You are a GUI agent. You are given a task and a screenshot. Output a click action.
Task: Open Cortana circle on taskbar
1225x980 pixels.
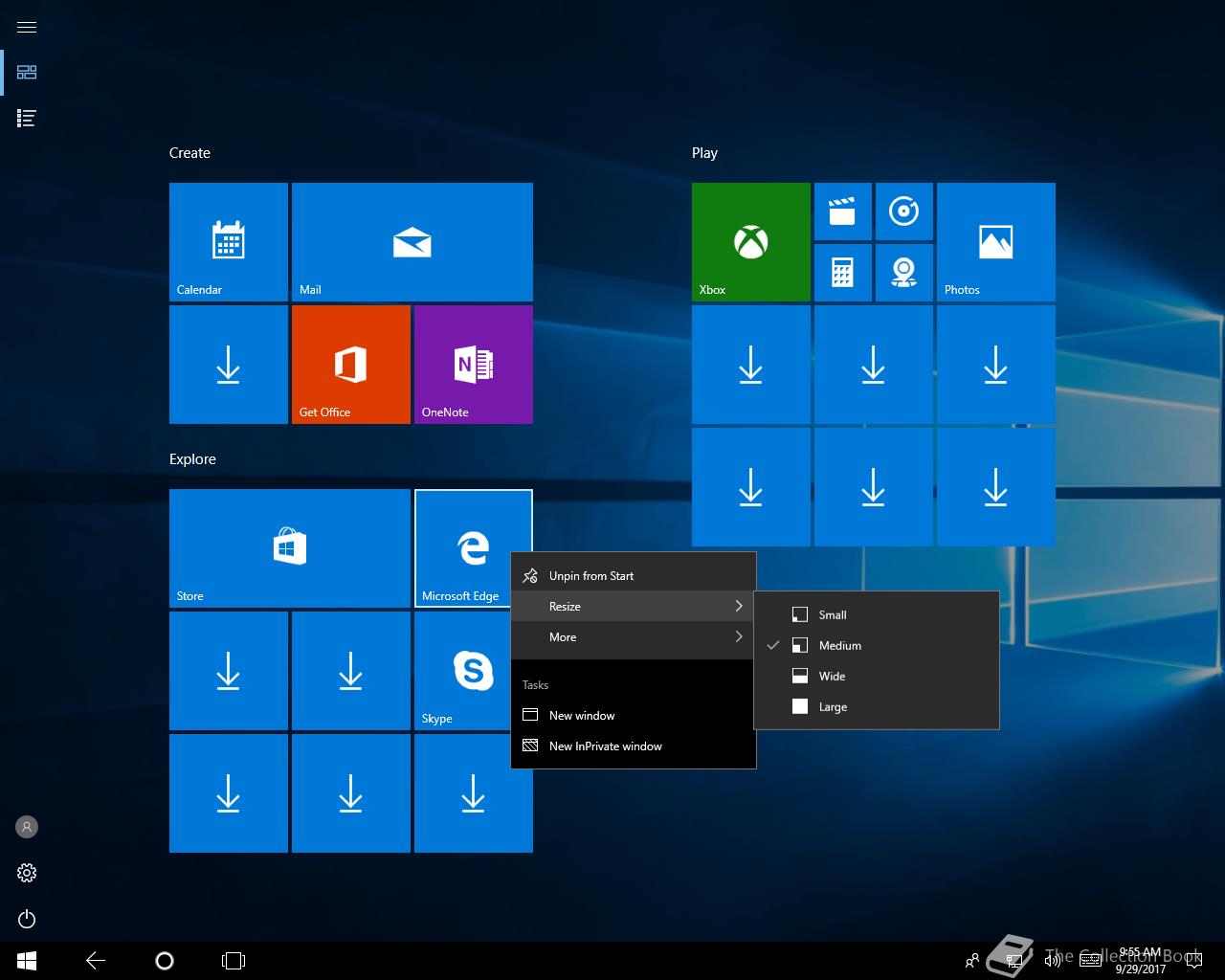point(165,961)
